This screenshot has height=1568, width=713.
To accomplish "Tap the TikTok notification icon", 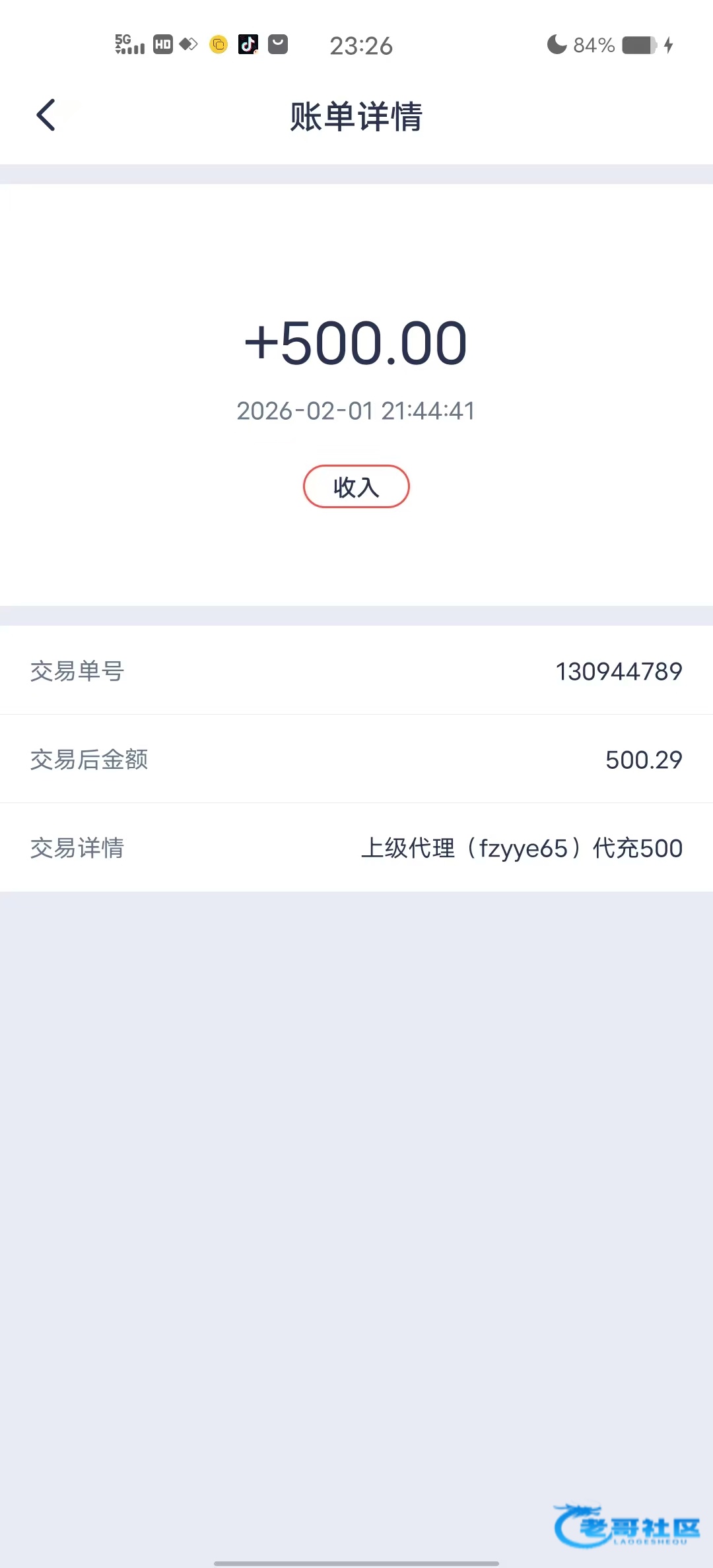I will pyautogui.click(x=248, y=44).
